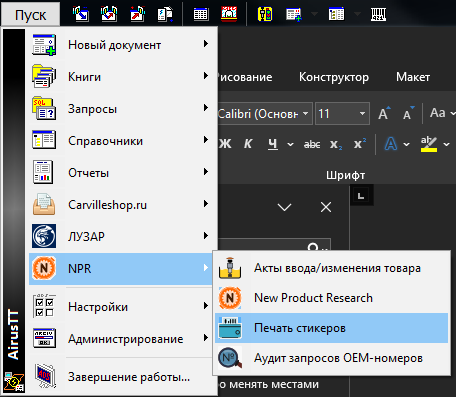Switch to the Макет ribbon tab
Image resolution: width=456 pixels, height=397 pixels.
point(413,77)
